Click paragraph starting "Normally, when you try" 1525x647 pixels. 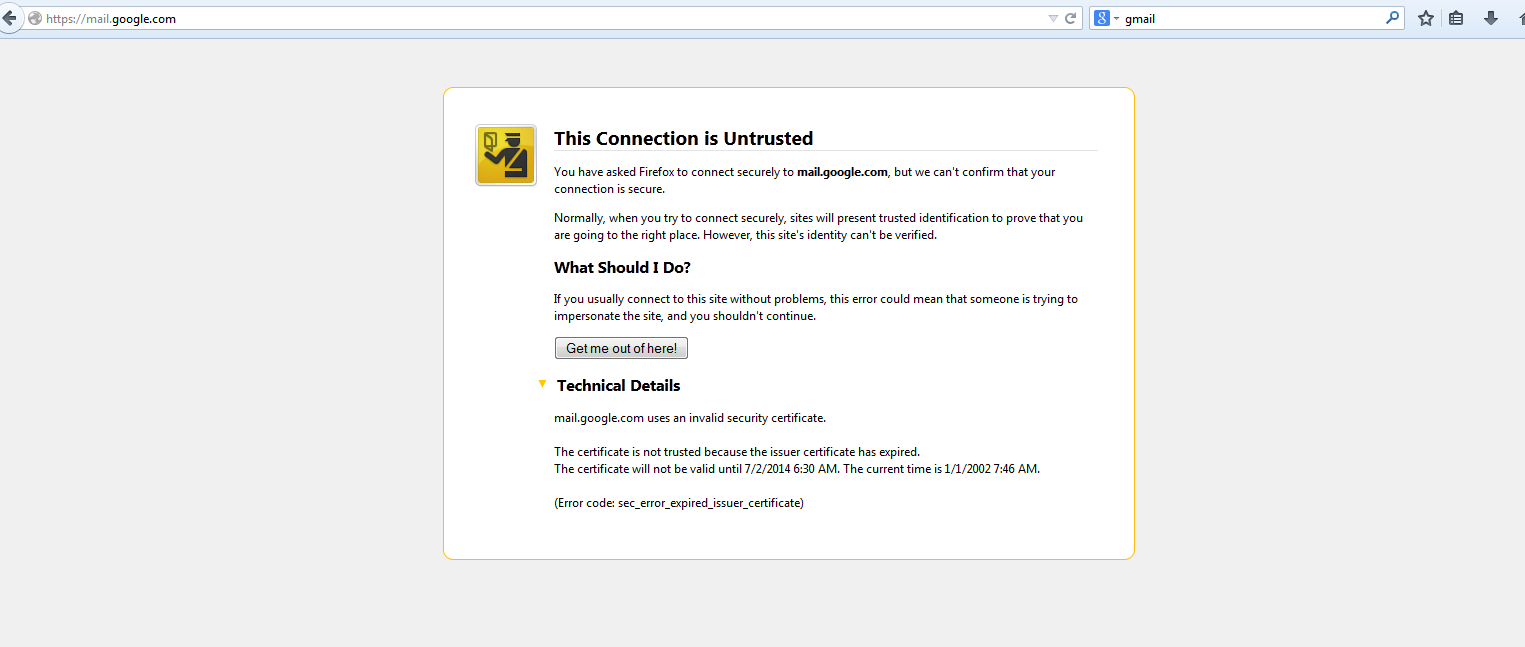click(818, 226)
